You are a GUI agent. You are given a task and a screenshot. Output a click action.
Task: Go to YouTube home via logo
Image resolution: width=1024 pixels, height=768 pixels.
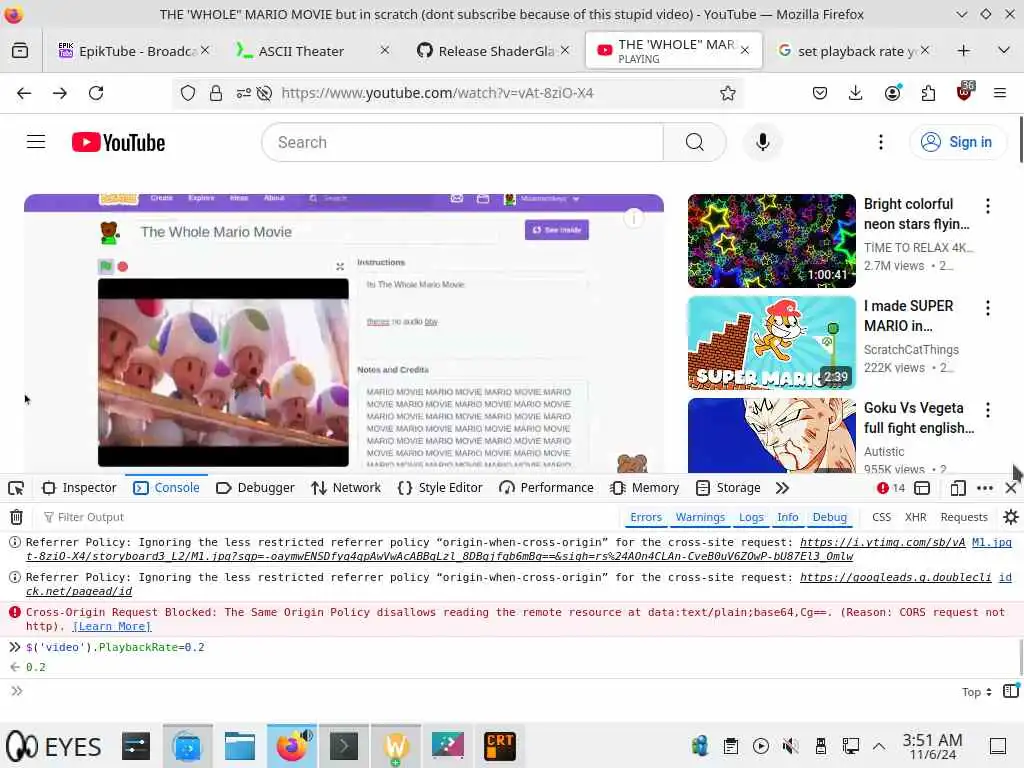pos(118,142)
